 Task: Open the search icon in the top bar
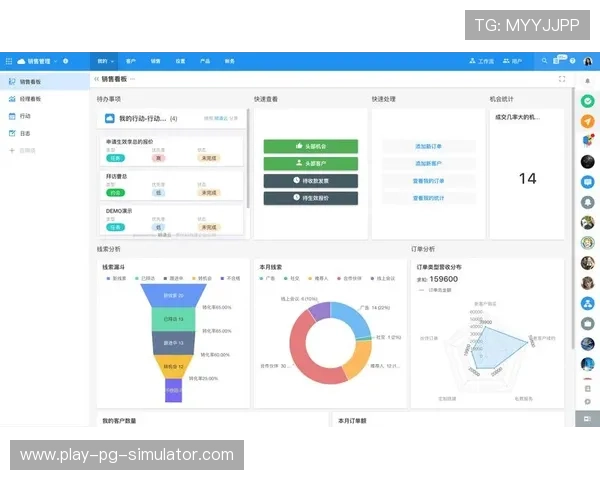click(x=545, y=61)
